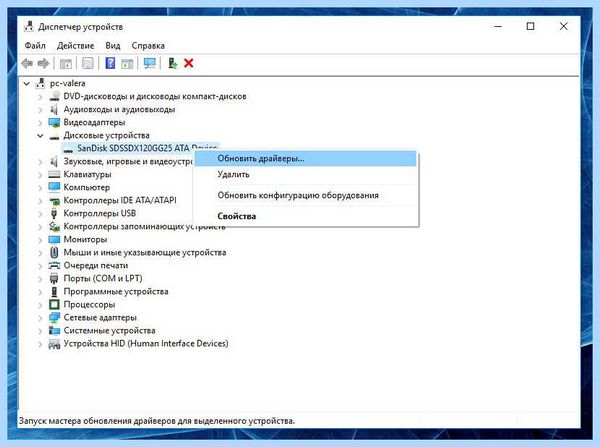Click the Сетевые адаптеры network icon

tap(54, 318)
